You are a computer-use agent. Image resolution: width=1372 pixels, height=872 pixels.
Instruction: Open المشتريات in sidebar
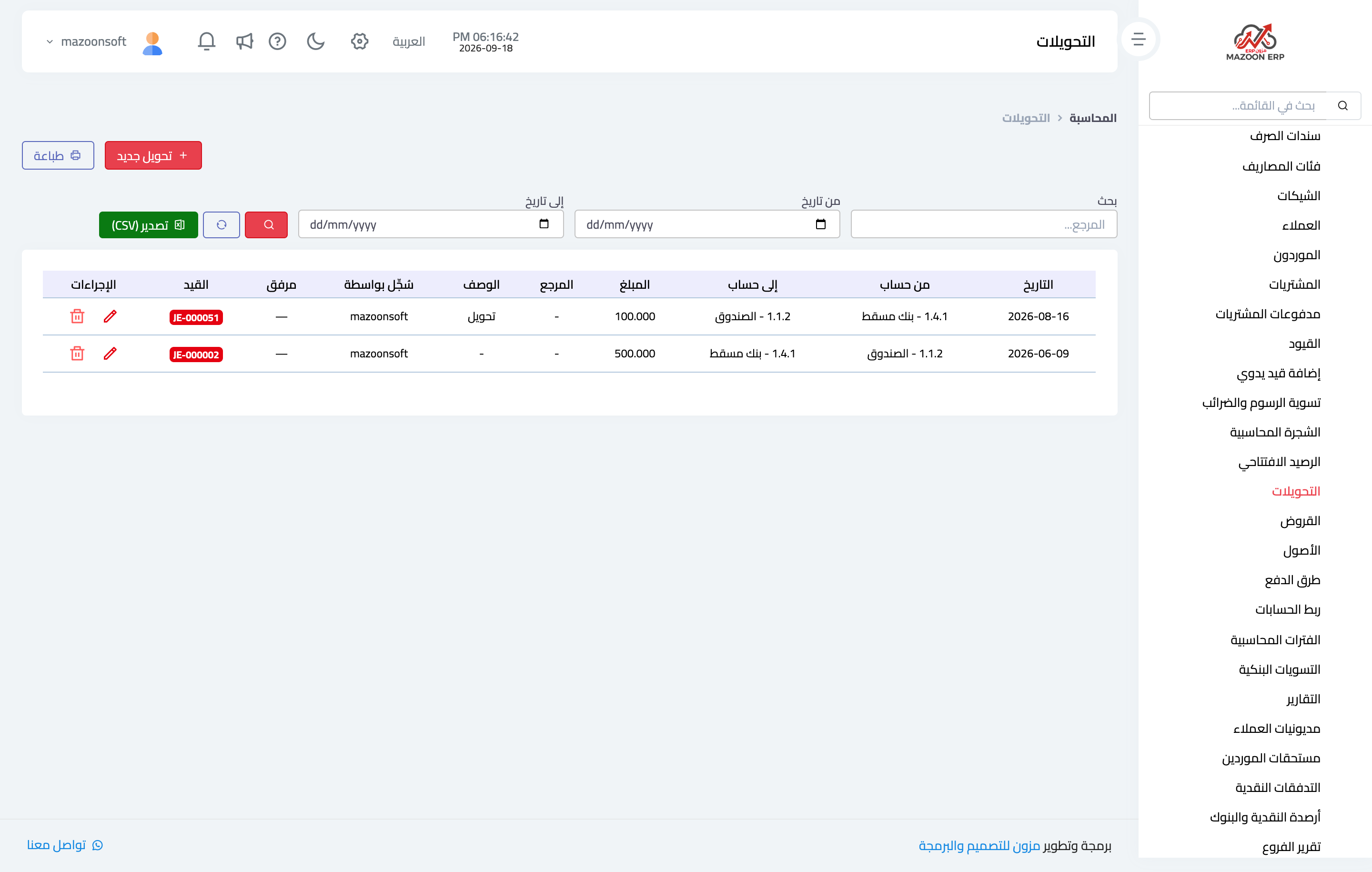point(1294,284)
